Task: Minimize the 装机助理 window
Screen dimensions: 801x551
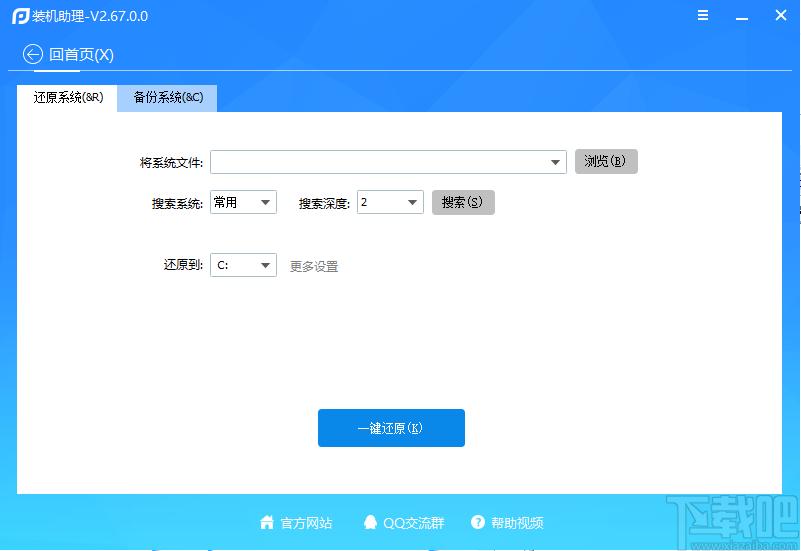Action: [x=742, y=18]
